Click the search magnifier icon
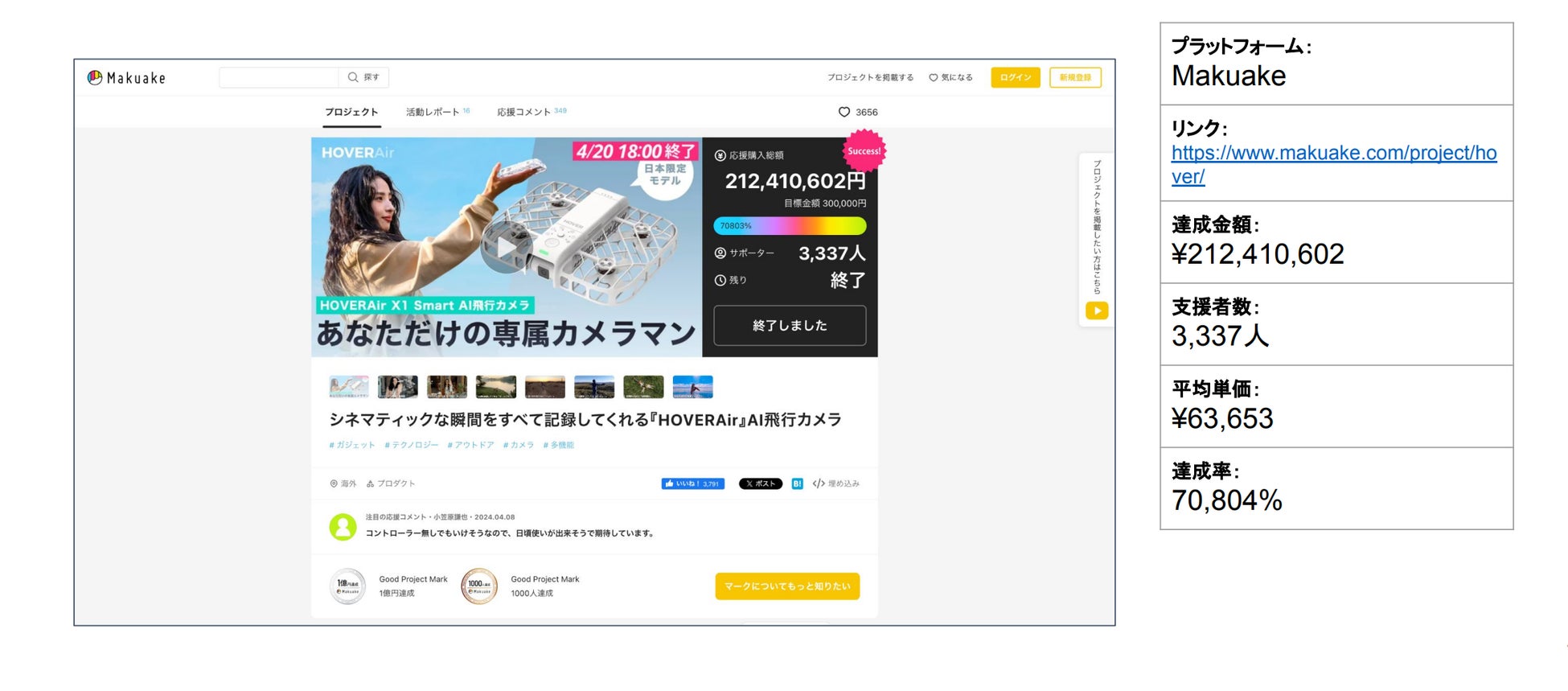Screen dimensions: 1568x691 [352, 77]
